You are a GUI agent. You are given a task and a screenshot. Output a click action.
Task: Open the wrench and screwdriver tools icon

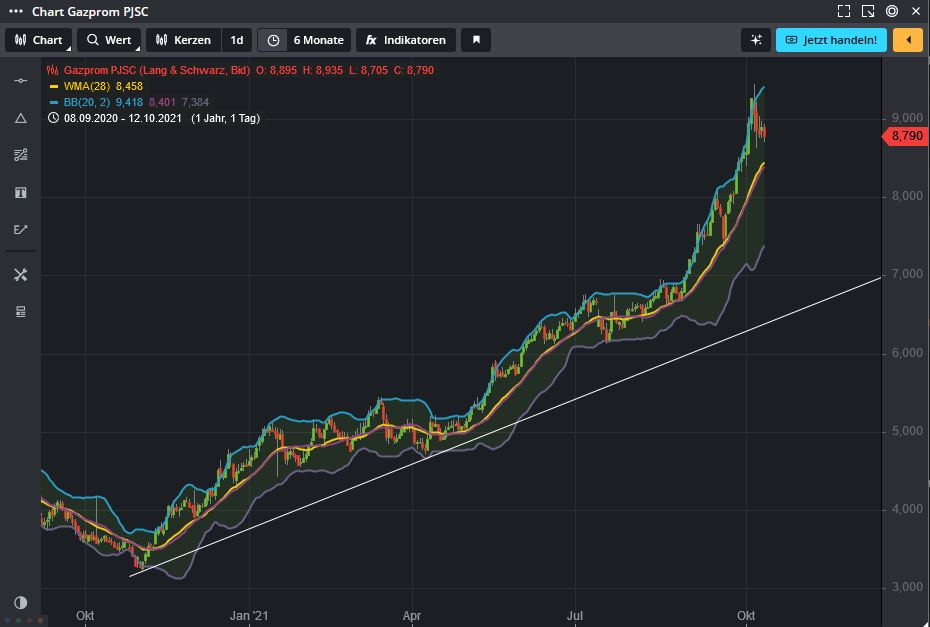pyautogui.click(x=20, y=275)
